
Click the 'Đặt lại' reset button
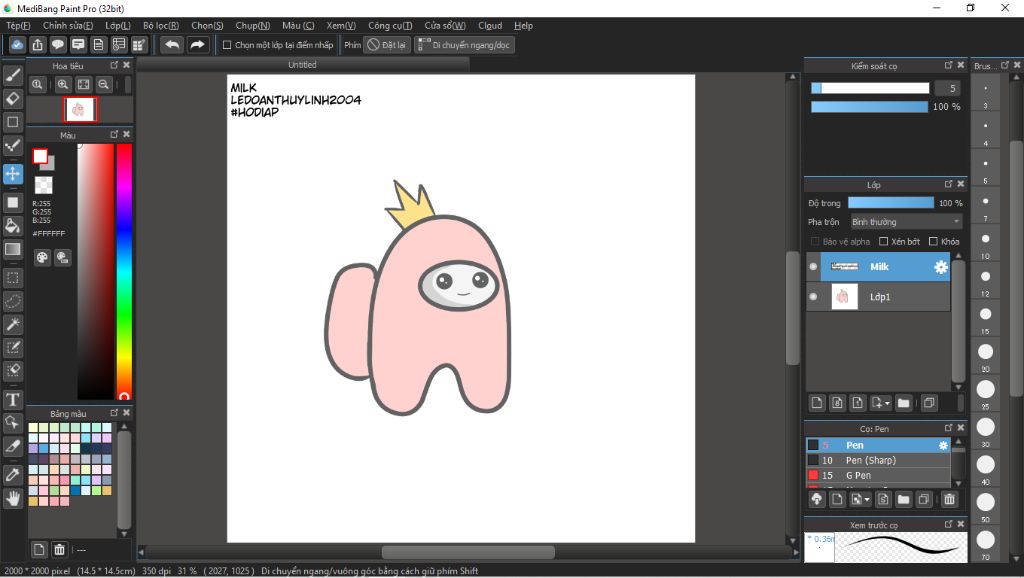pyautogui.click(x=387, y=45)
